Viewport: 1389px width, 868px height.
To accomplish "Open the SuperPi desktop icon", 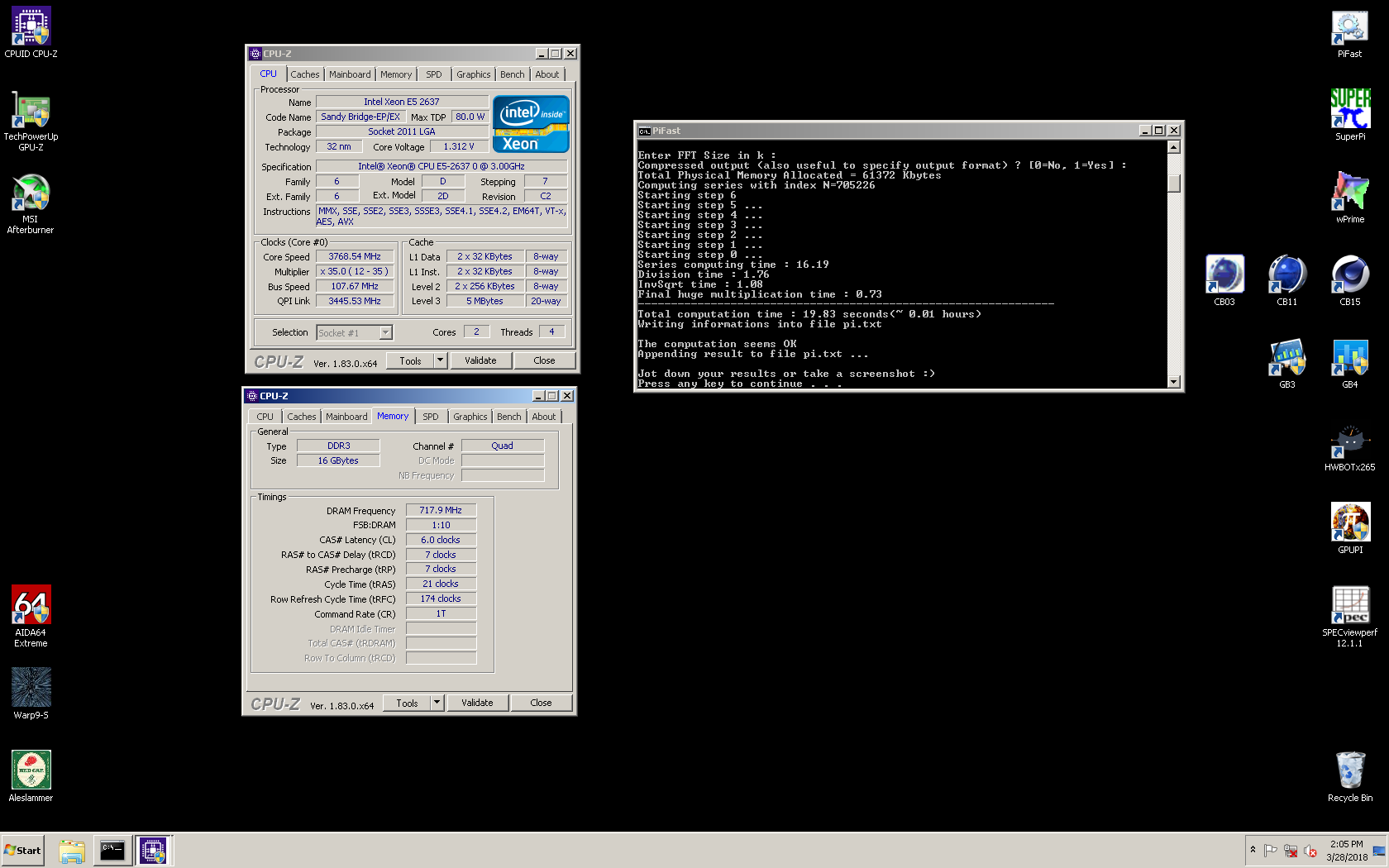I will (x=1349, y=116).
